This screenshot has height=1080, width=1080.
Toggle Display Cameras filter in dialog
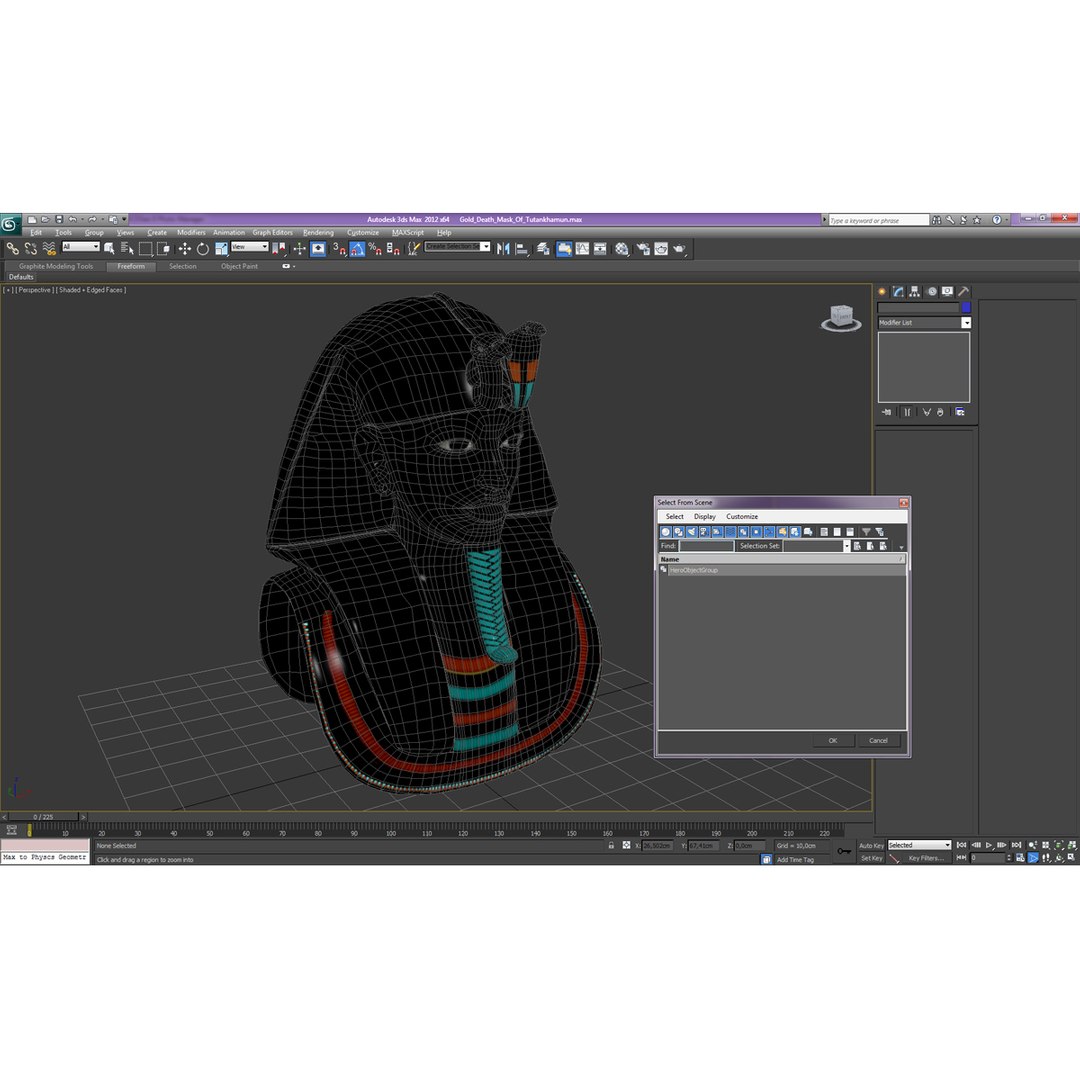click(705, 532)
